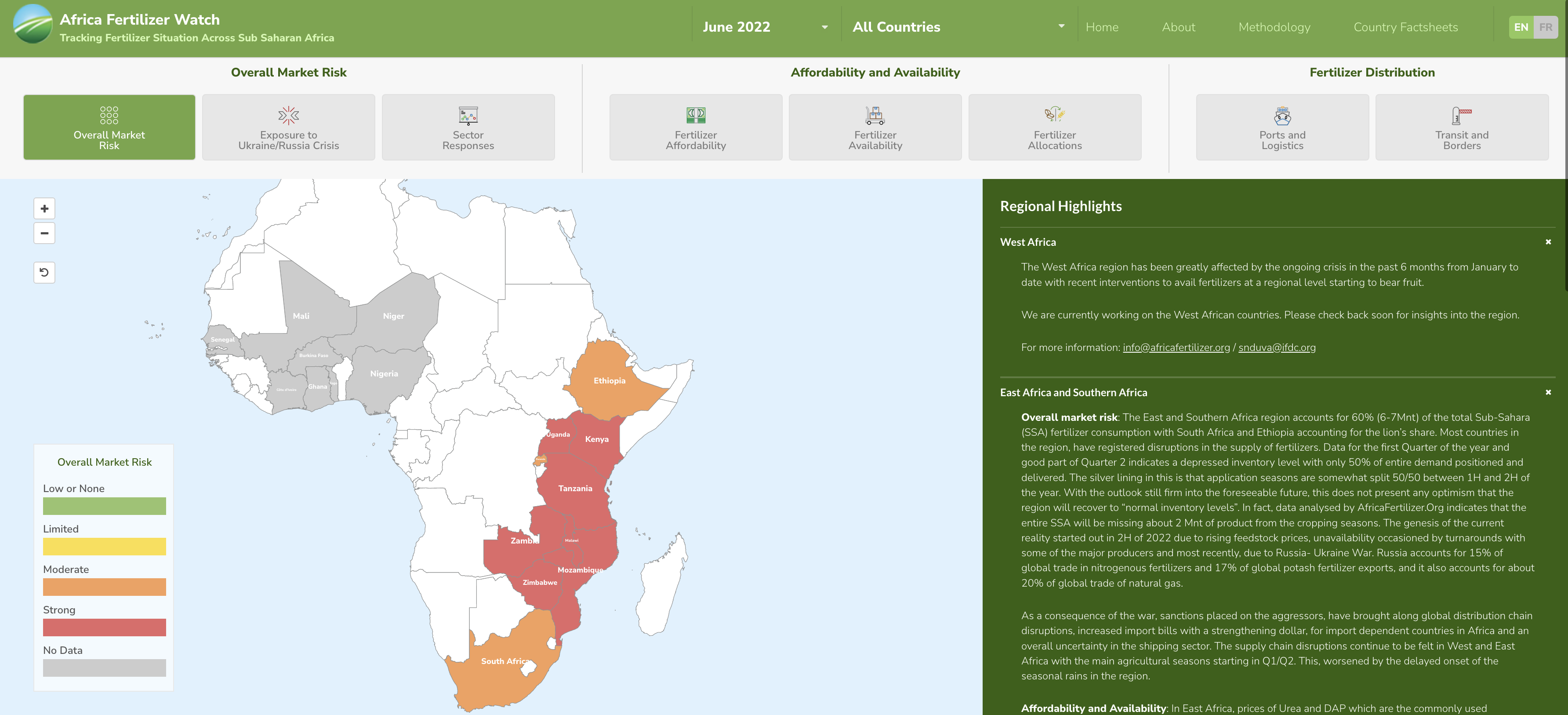This screenshot has width=1568, height=715.
Task: Click info@africafertilizer.org email link
Action: [x=1176, y=348]
